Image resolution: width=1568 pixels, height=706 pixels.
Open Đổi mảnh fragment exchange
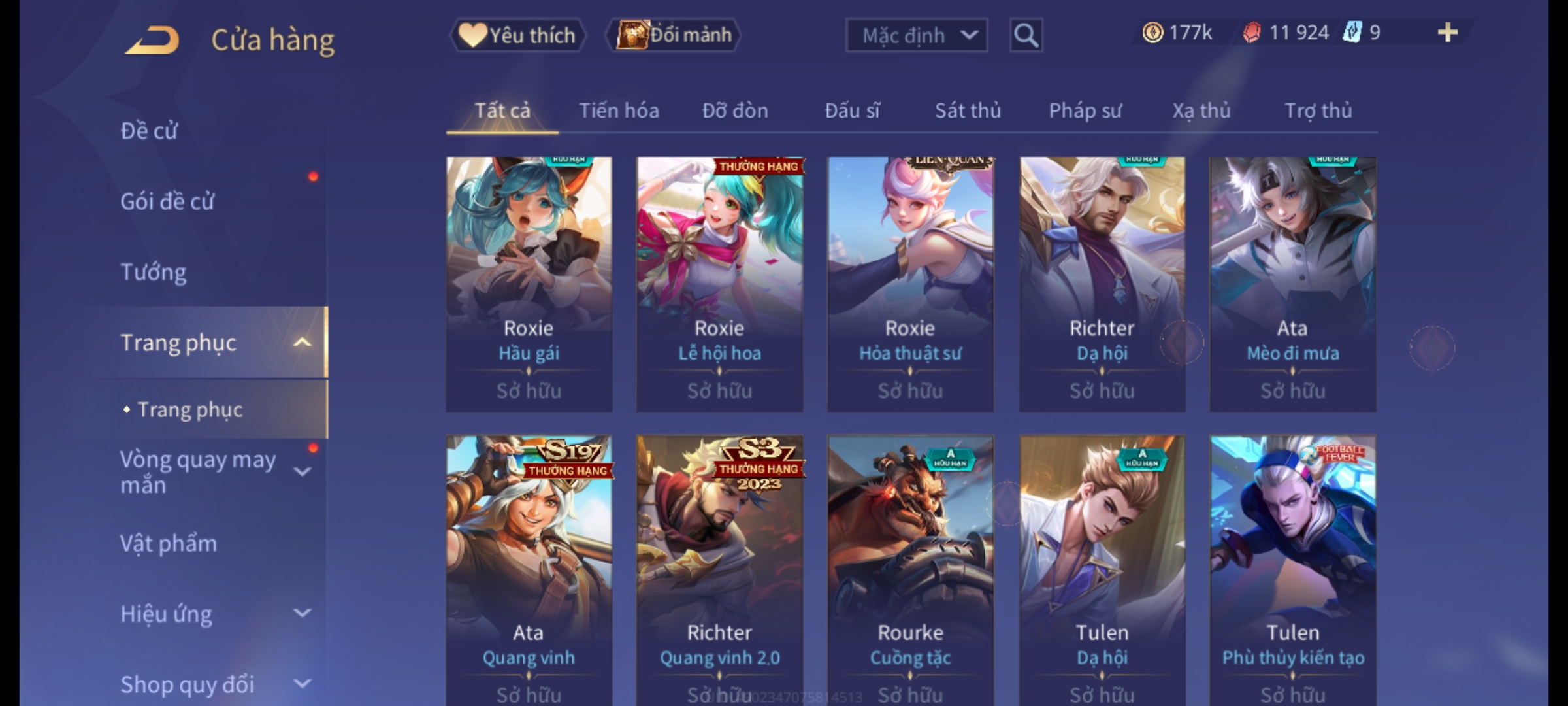[x=674, y=35]
